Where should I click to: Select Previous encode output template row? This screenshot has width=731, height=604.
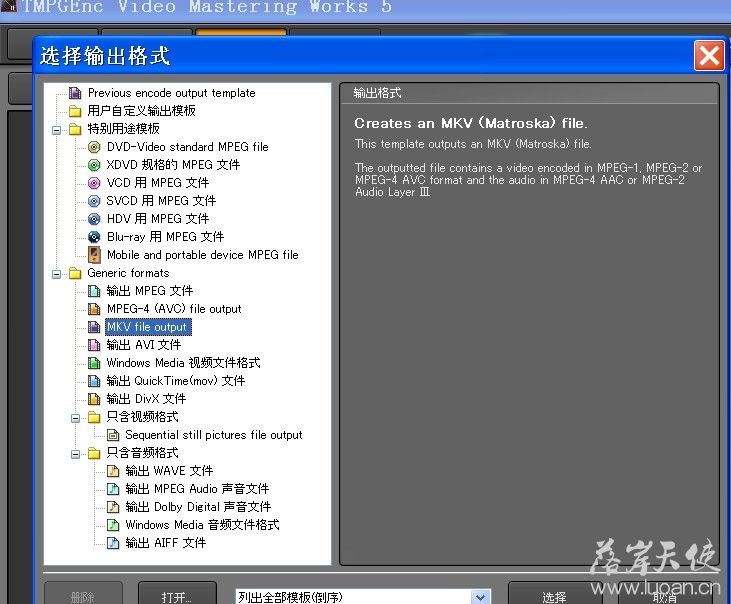172,93
